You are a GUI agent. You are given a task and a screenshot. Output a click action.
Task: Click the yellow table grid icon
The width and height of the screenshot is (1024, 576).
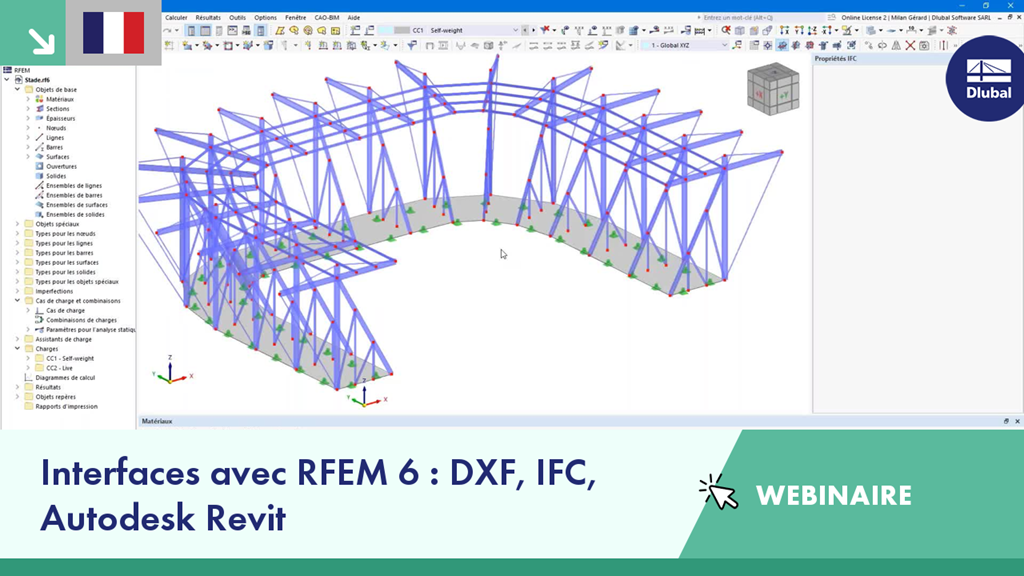point(335,31)
